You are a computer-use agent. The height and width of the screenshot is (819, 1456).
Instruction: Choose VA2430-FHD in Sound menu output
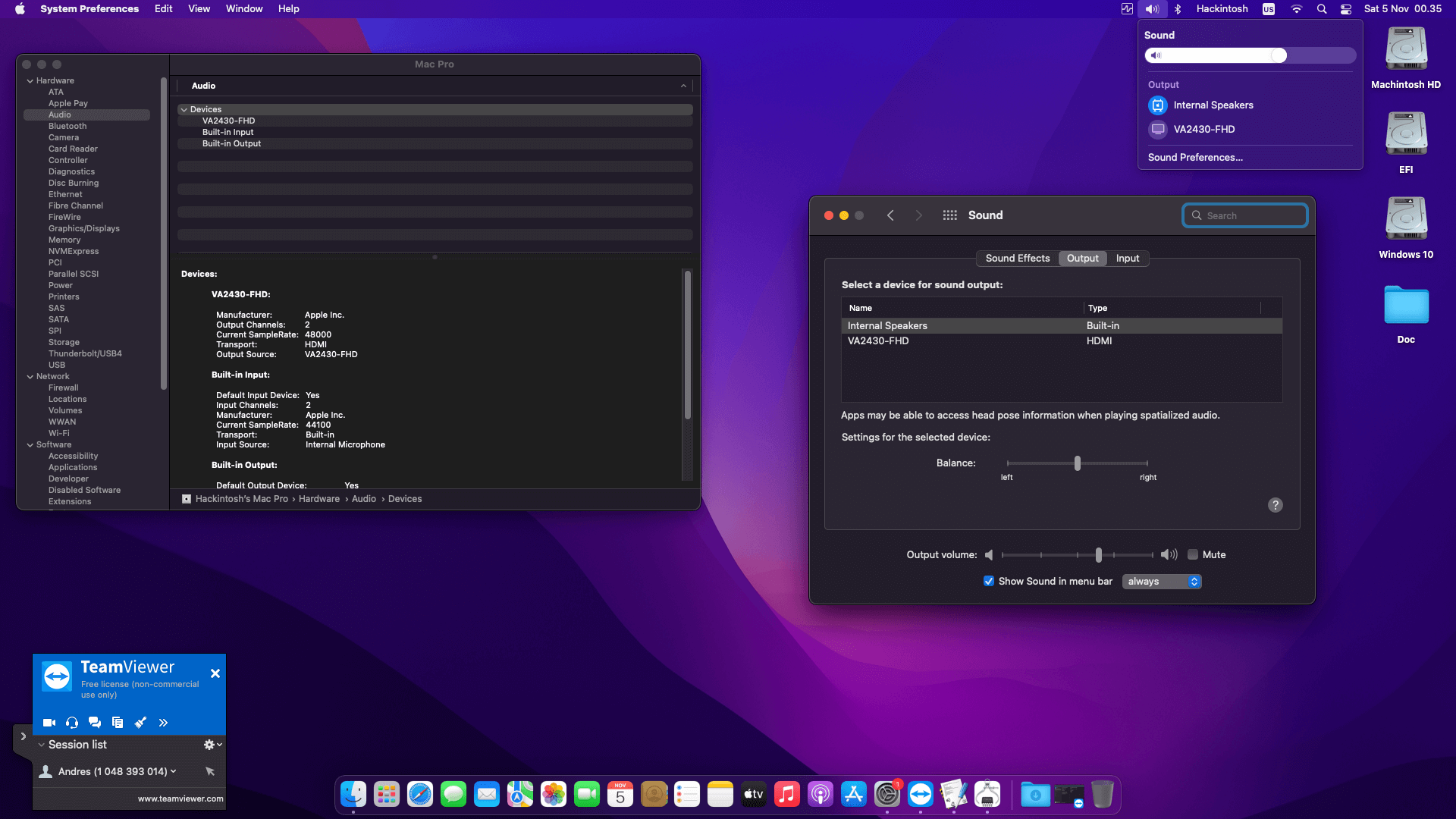tap(1250, 129)
